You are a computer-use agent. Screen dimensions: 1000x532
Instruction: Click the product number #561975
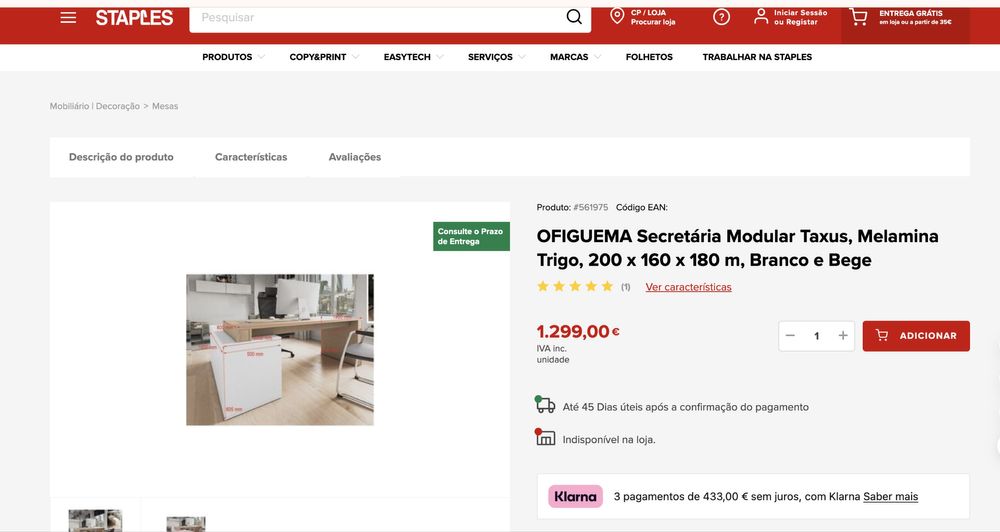(x=591, y=207)
